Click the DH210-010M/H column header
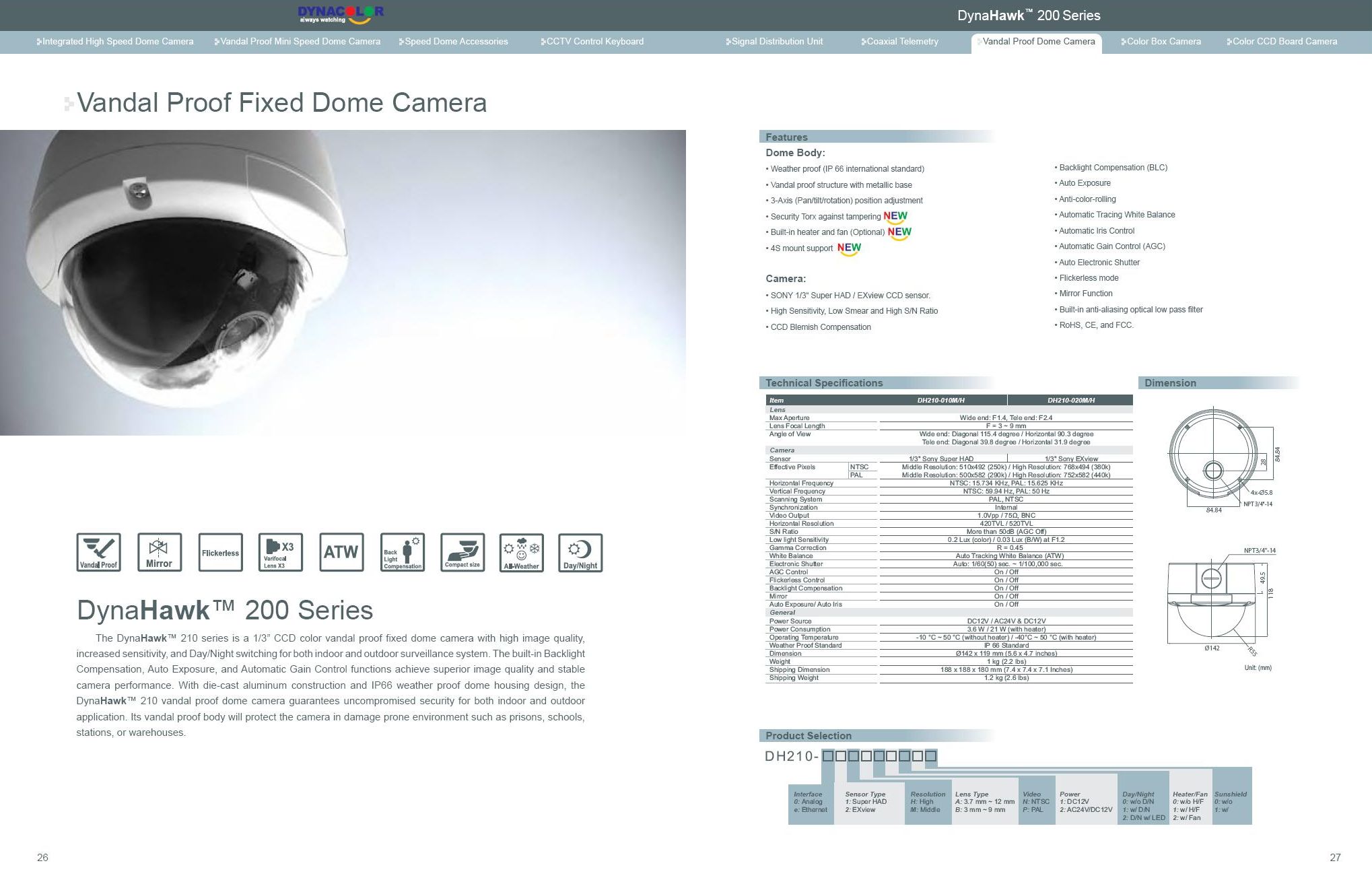Image resolution: width=1372 pixels, height=884 pixels. click(x=940, y=401)
